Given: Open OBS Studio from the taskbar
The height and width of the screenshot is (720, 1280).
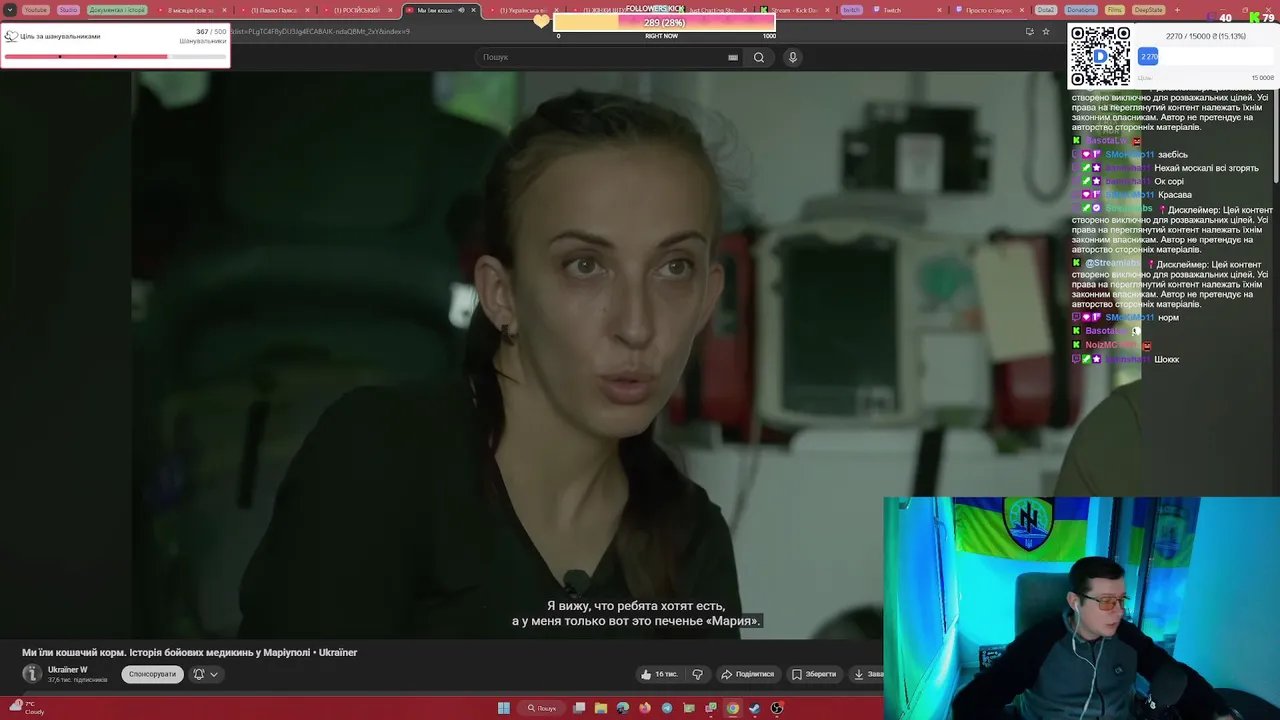Looking at the screenshot, I should tap(777, 708).
